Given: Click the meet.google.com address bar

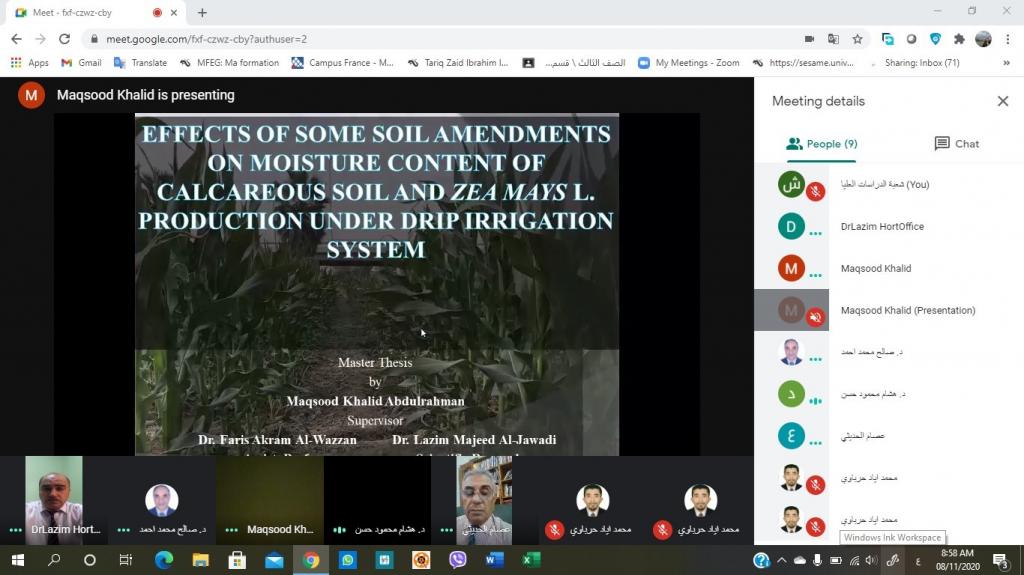Looking at the screenshot, I should (x=400, y=39).
